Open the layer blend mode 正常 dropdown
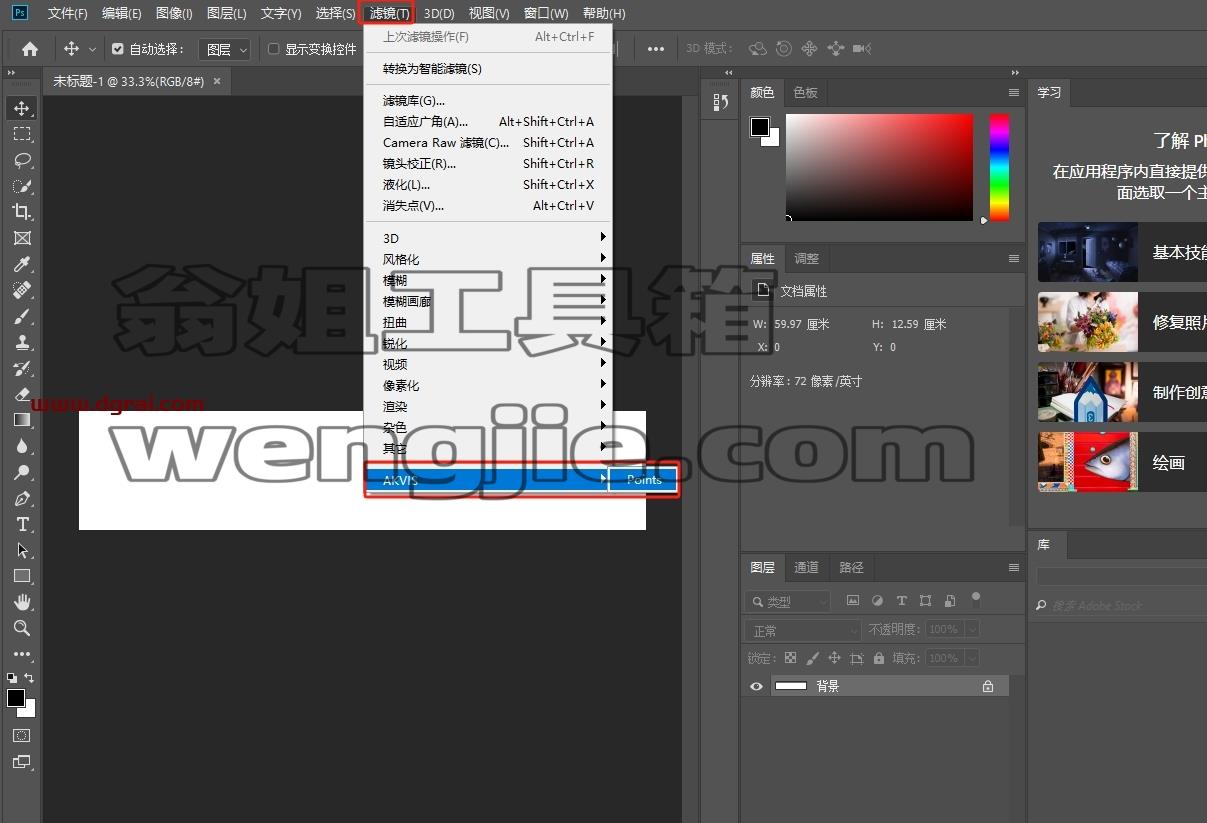The image size is (1207, 823). pos(803,631)
